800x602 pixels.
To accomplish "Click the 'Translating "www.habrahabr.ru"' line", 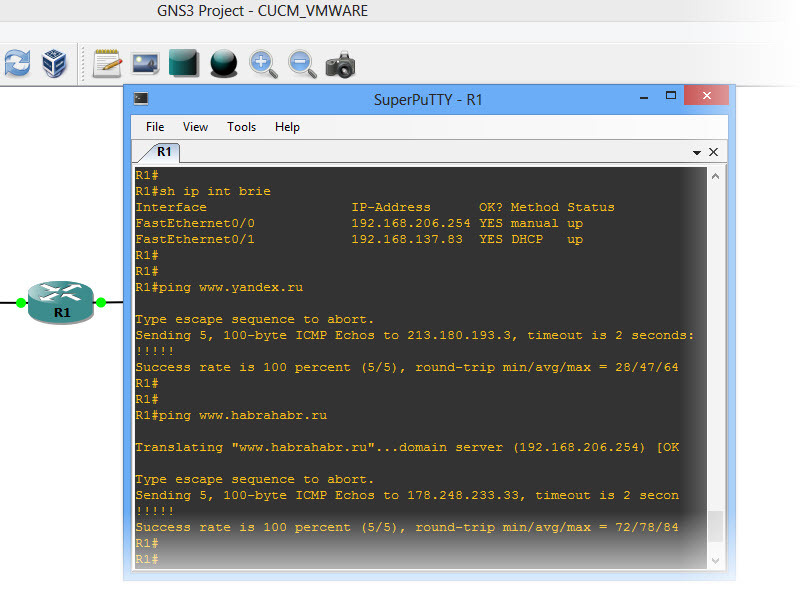I will (407, 447).
